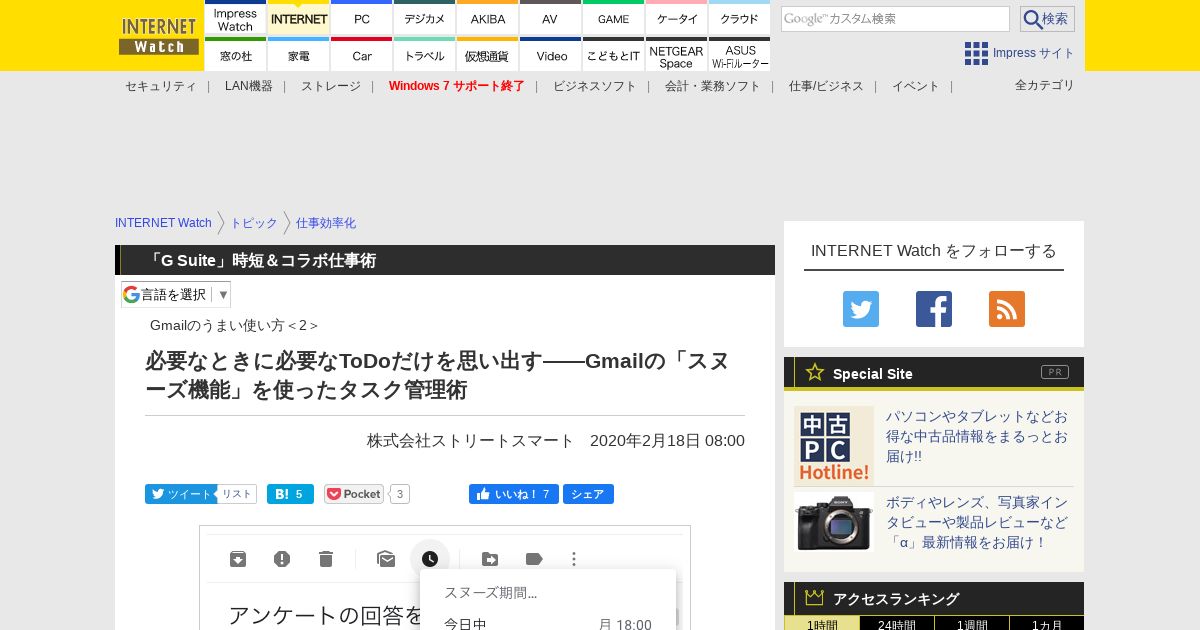Click the 仕事効率化 breadcrumb link
Screen dimensions: 1200x630
(x=326, y=223)
